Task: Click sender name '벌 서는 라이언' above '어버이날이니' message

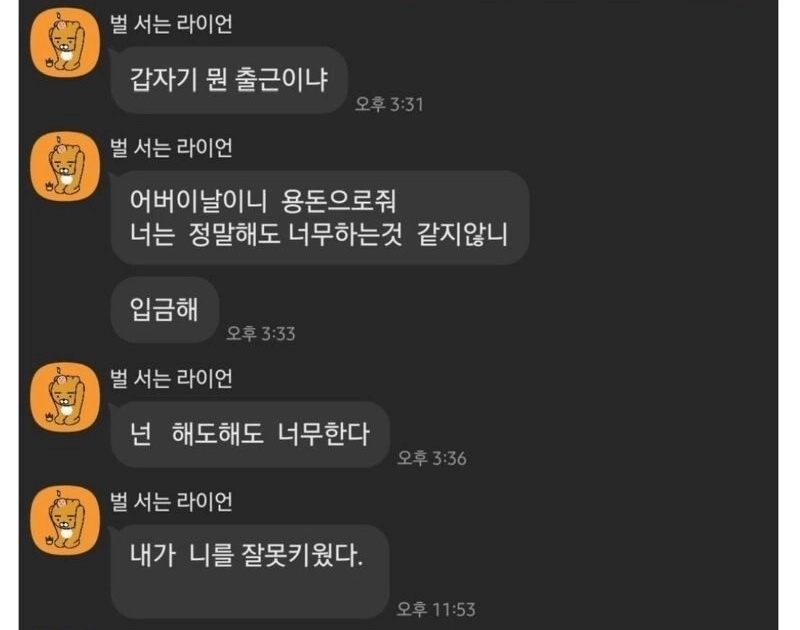Action: [171, 148]
